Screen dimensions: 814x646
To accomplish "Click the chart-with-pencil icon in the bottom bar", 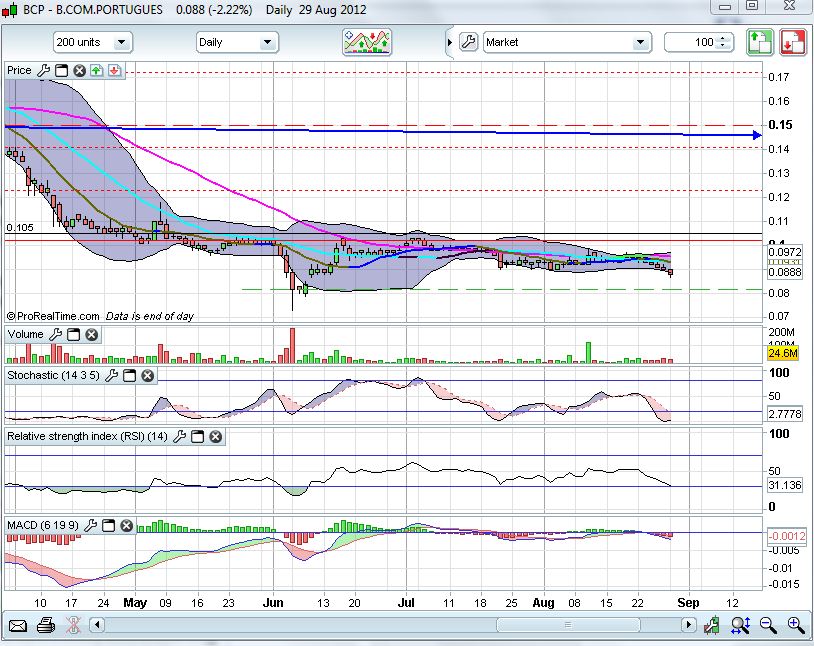I will point(711,625).
